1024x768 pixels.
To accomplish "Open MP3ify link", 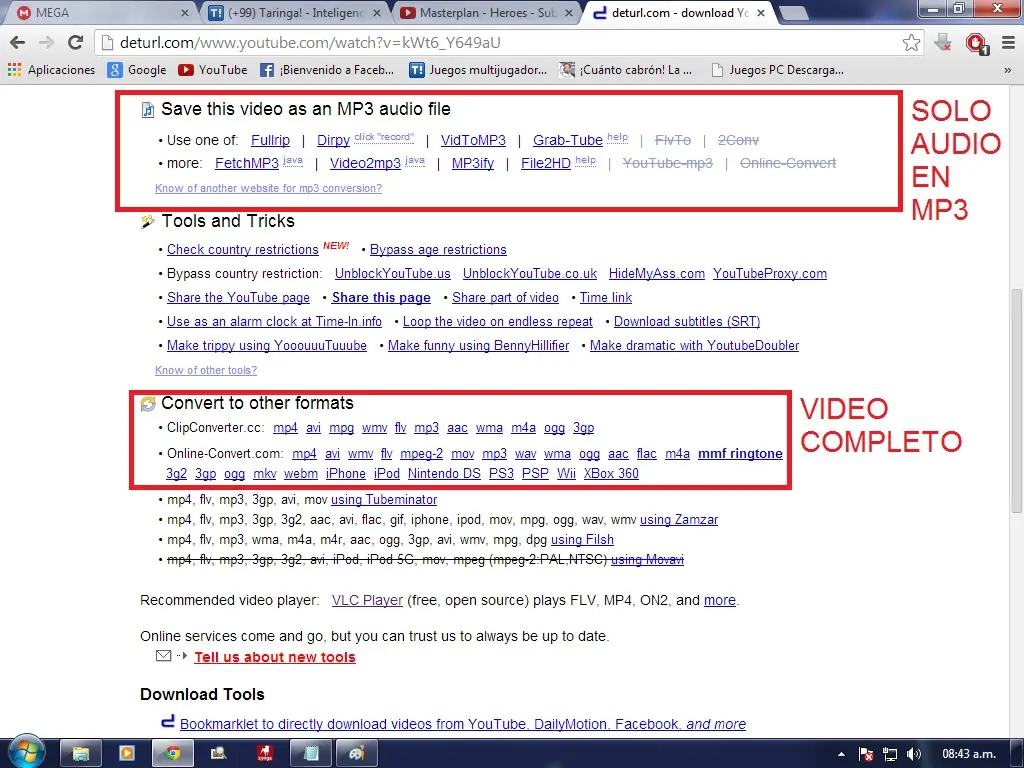I will (x=473, y=163).
